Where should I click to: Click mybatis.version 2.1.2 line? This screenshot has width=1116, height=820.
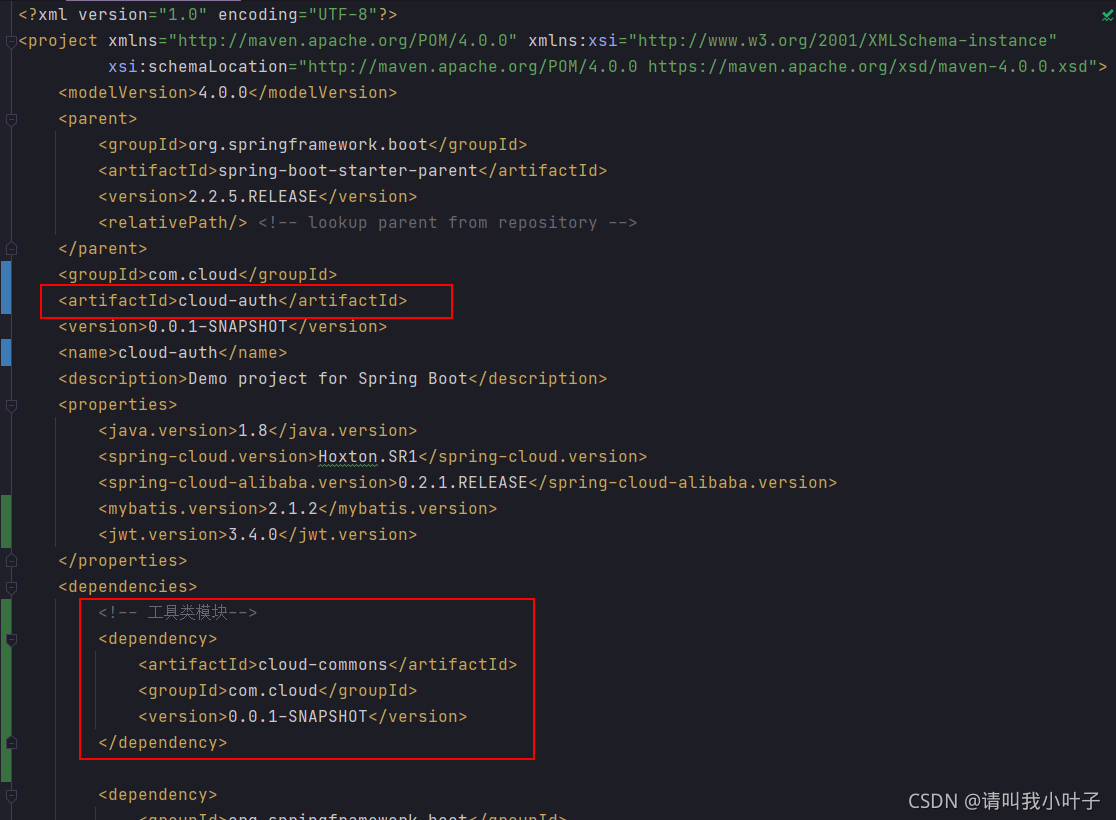pyautogui.click(x=298, y=508)
